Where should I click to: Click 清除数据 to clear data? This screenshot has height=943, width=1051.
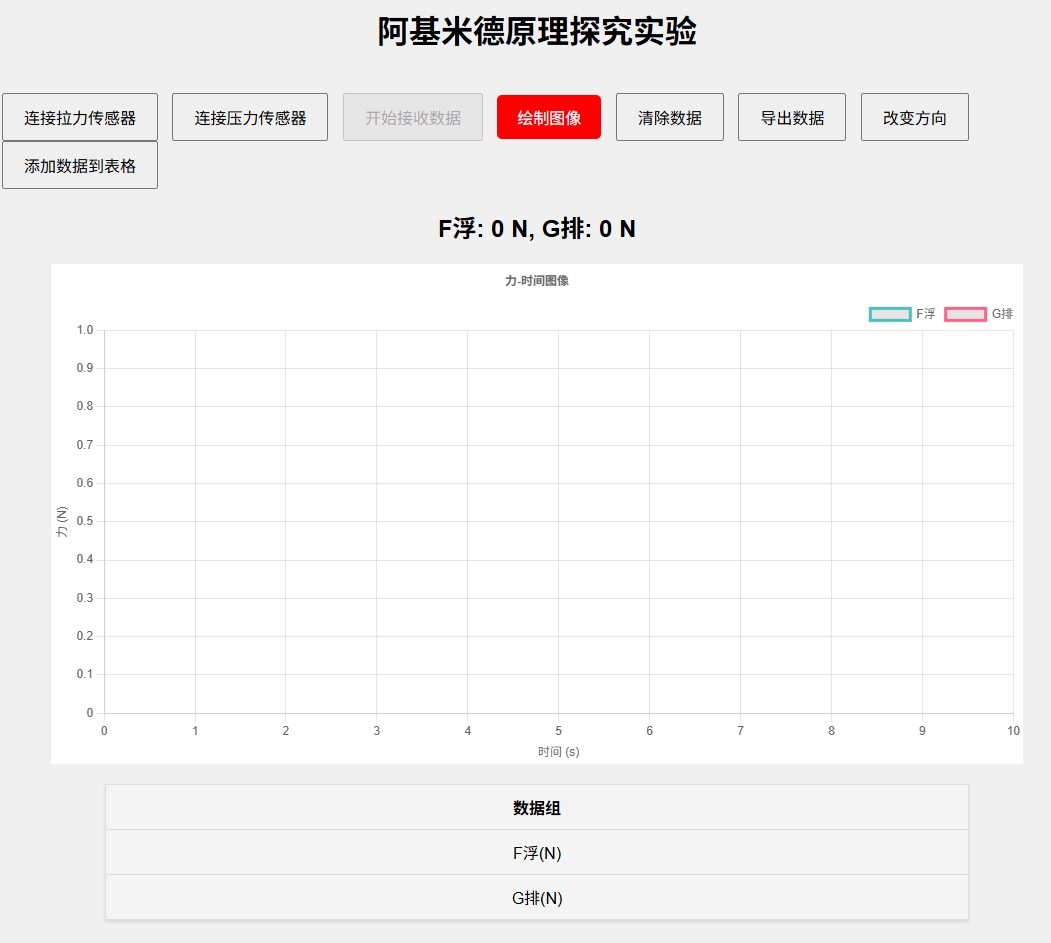coord(670,117)
